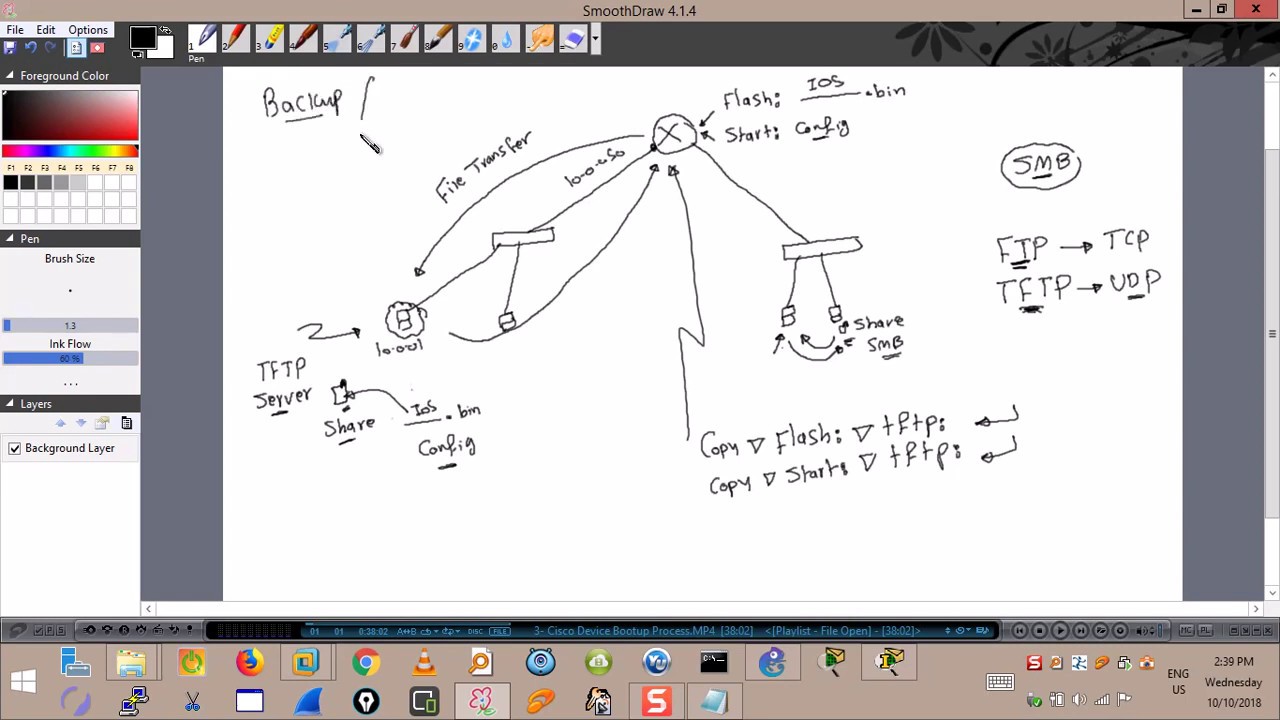Select the F3 gray swatch
Viewport: 1280px width, 720px height.
(44, 182)
